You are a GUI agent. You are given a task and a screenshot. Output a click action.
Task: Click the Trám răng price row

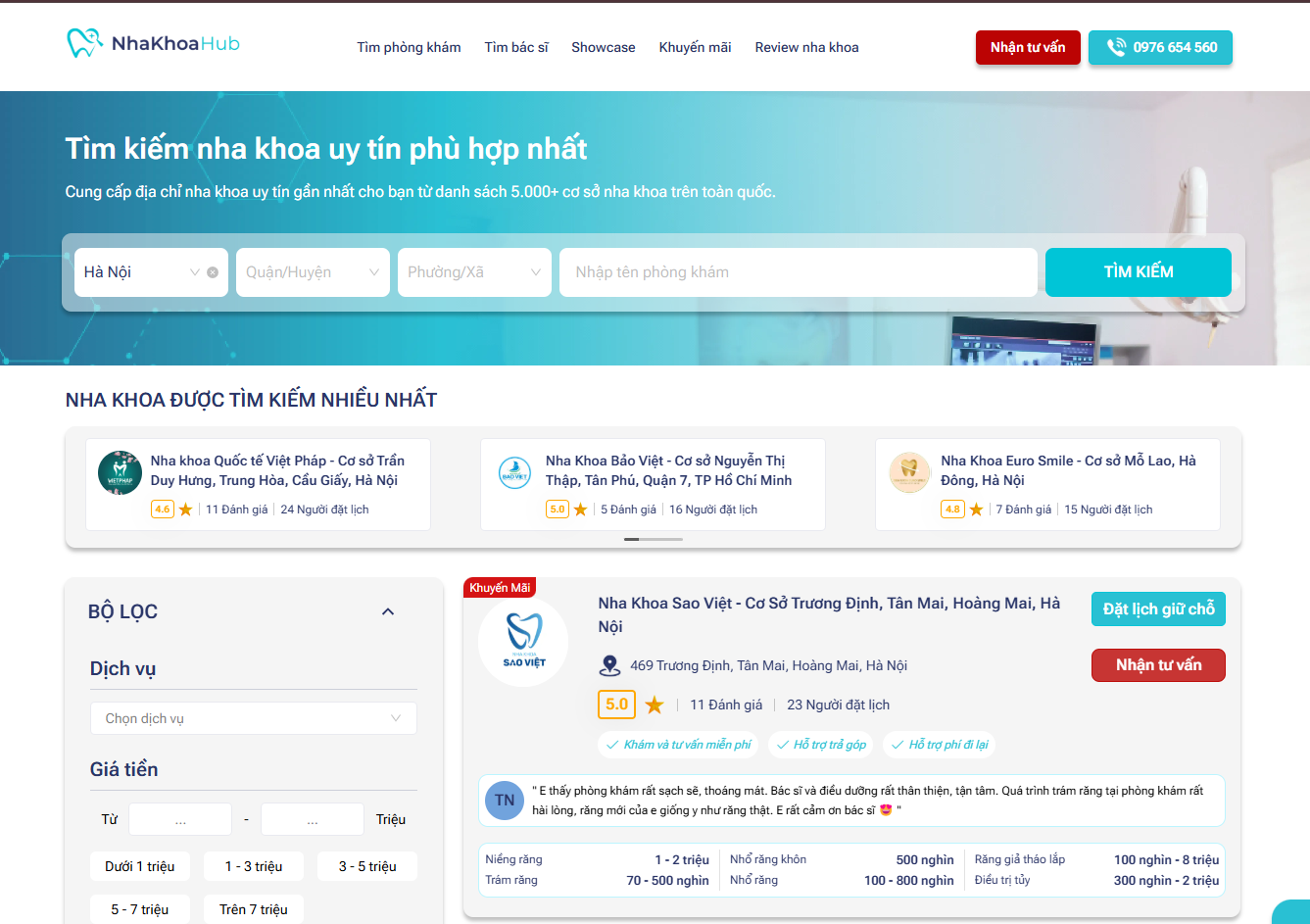pos(598,880)
